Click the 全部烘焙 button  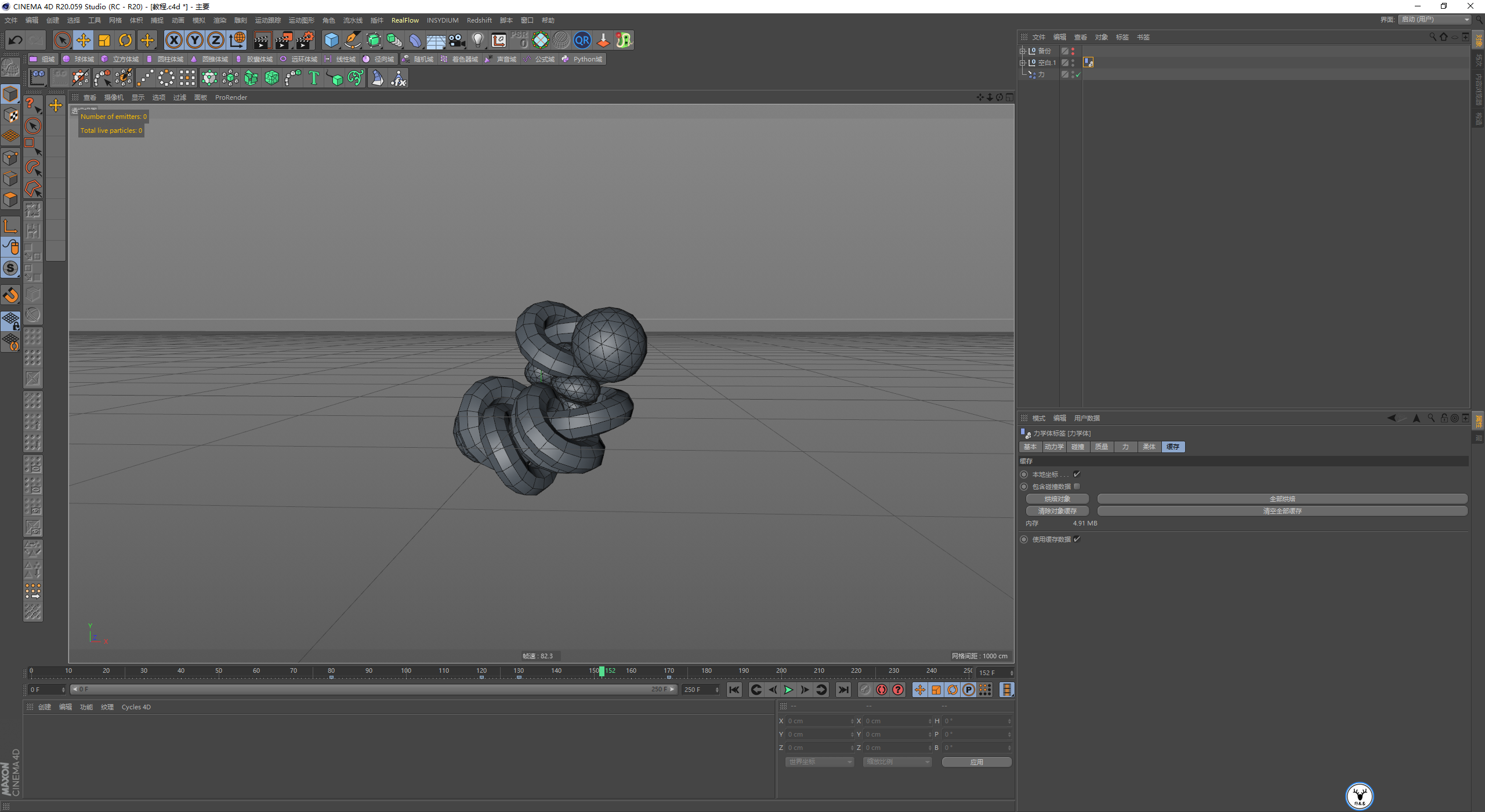[1282, 499]
